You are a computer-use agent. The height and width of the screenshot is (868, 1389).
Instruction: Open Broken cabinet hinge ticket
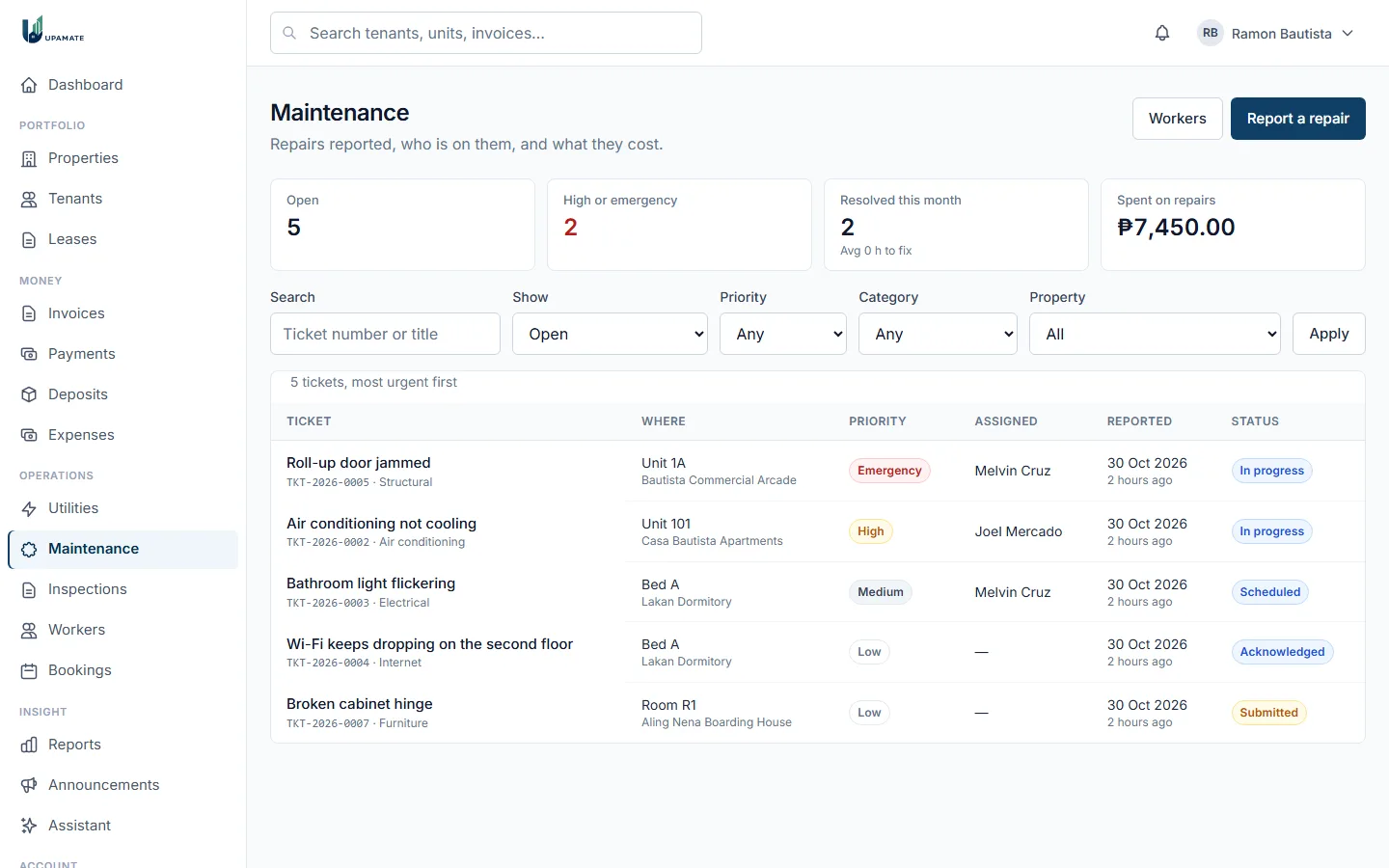[360, 704]
